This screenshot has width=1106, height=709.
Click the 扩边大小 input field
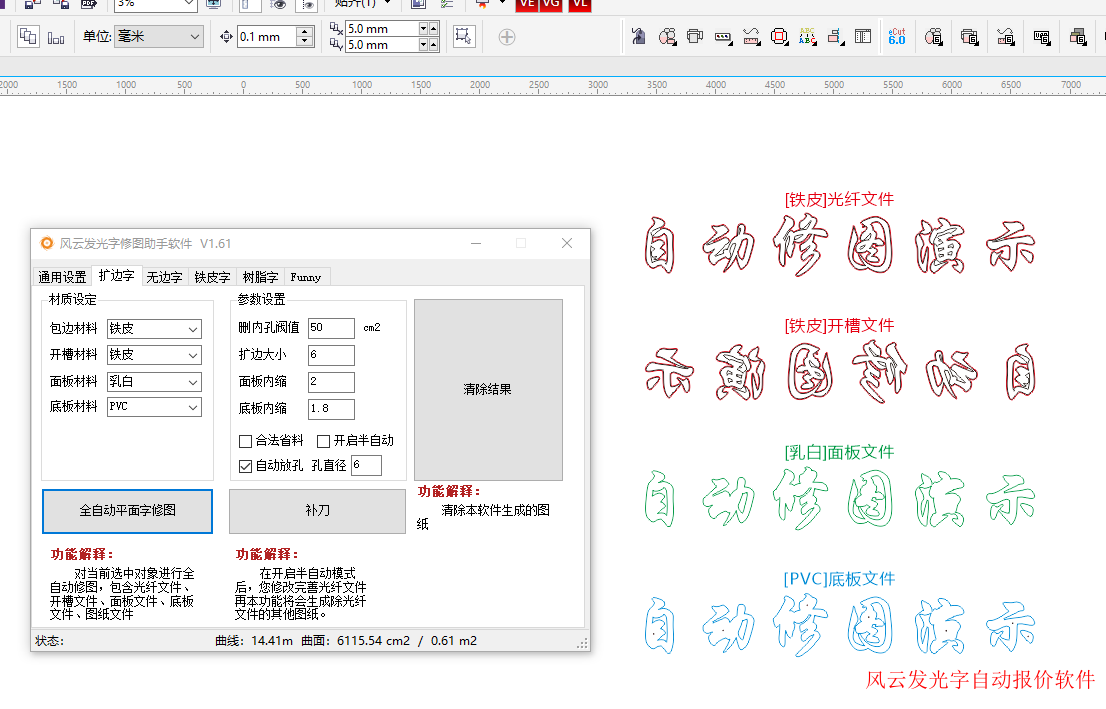point(330,355)
